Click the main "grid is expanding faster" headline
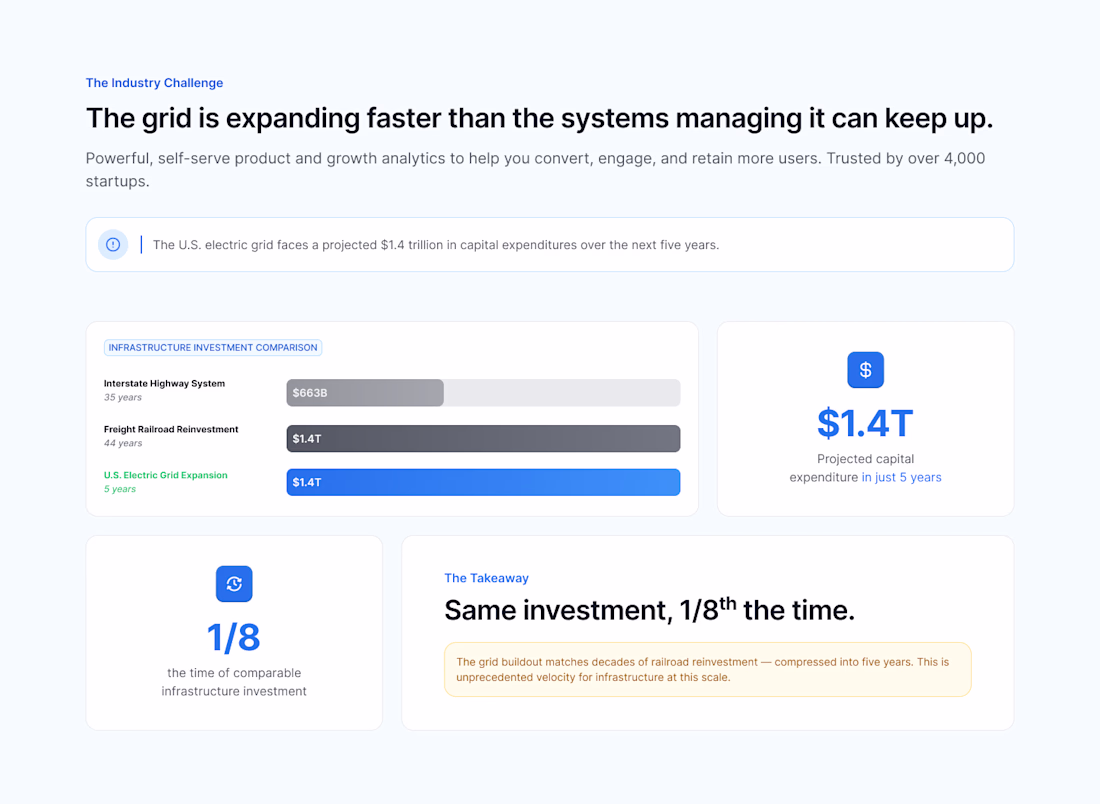This screenshot has width=1100, height=804. coord(539,118)
